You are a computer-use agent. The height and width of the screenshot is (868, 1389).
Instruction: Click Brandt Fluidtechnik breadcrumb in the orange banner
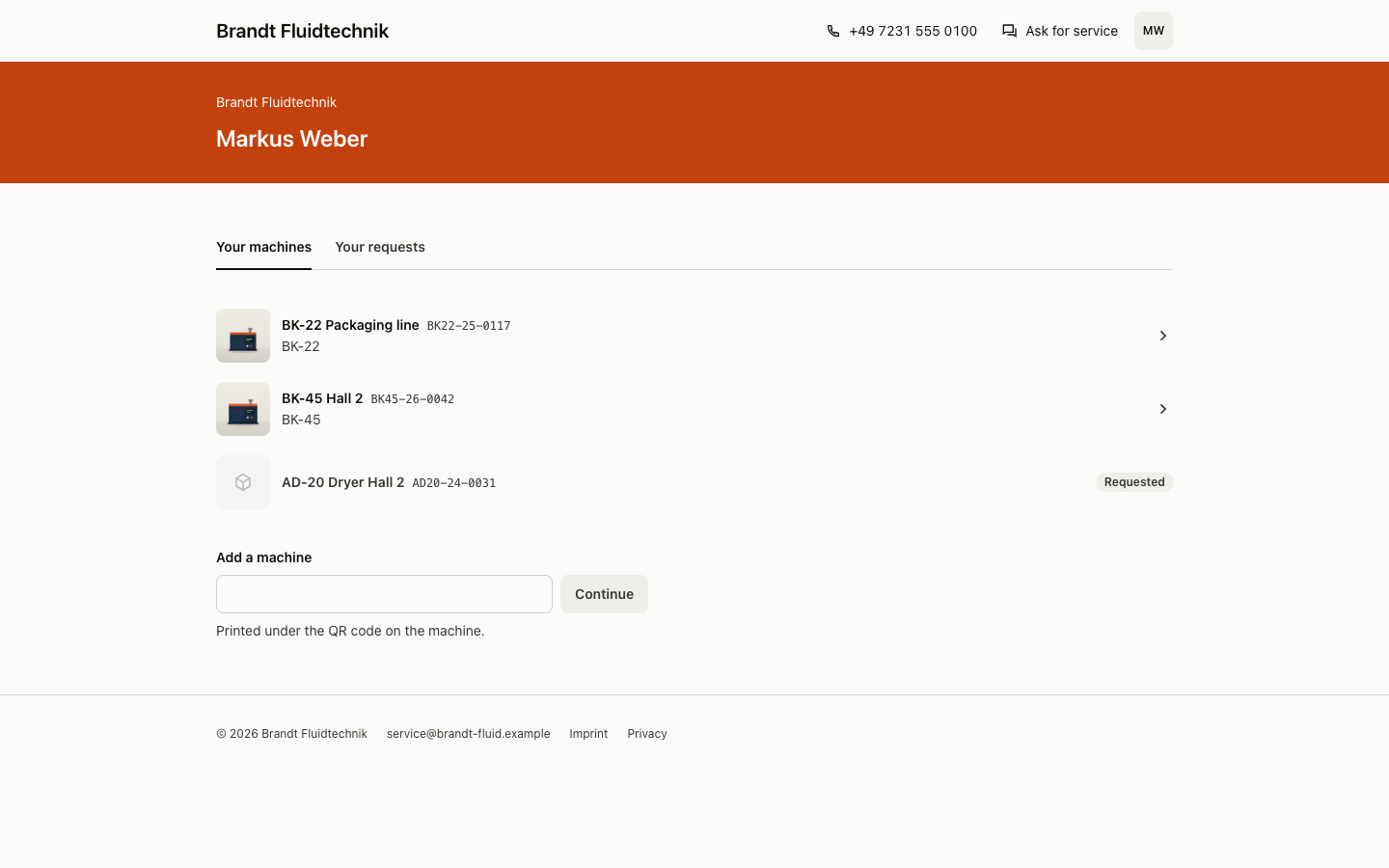click(x=276, y=102)
